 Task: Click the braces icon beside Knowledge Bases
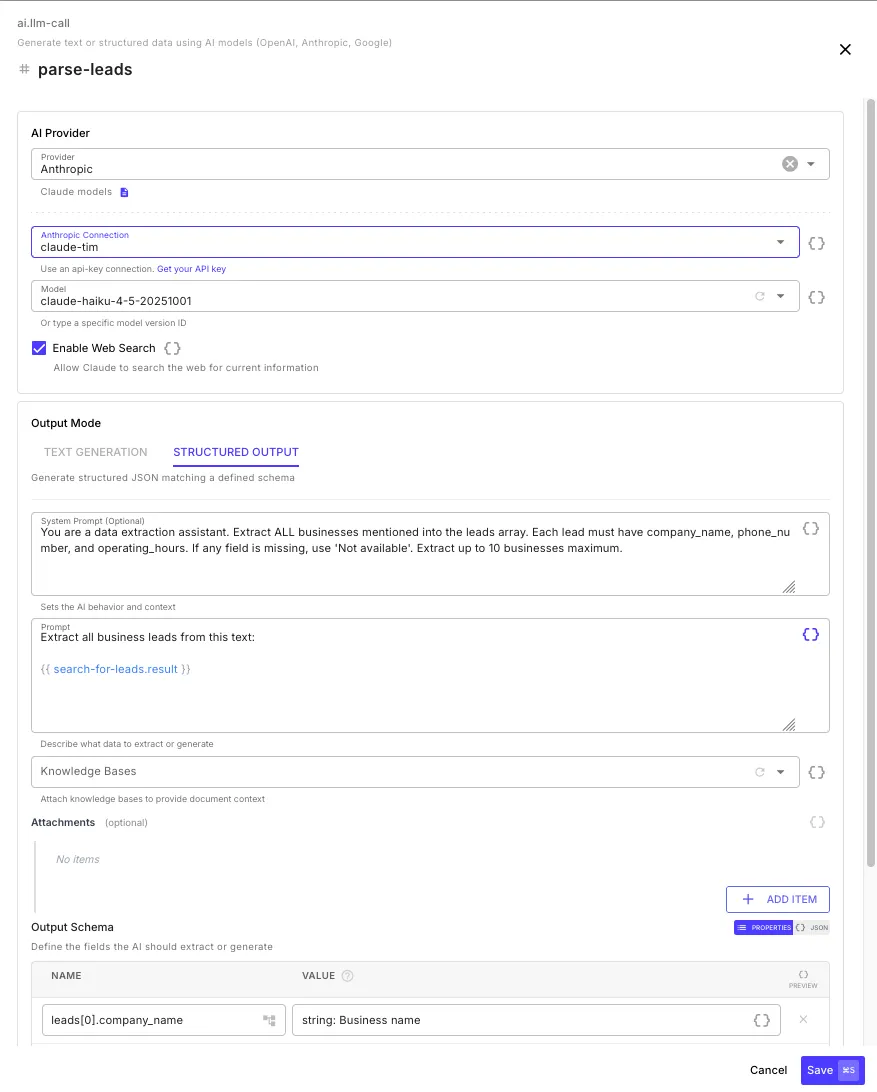[816, 771]
